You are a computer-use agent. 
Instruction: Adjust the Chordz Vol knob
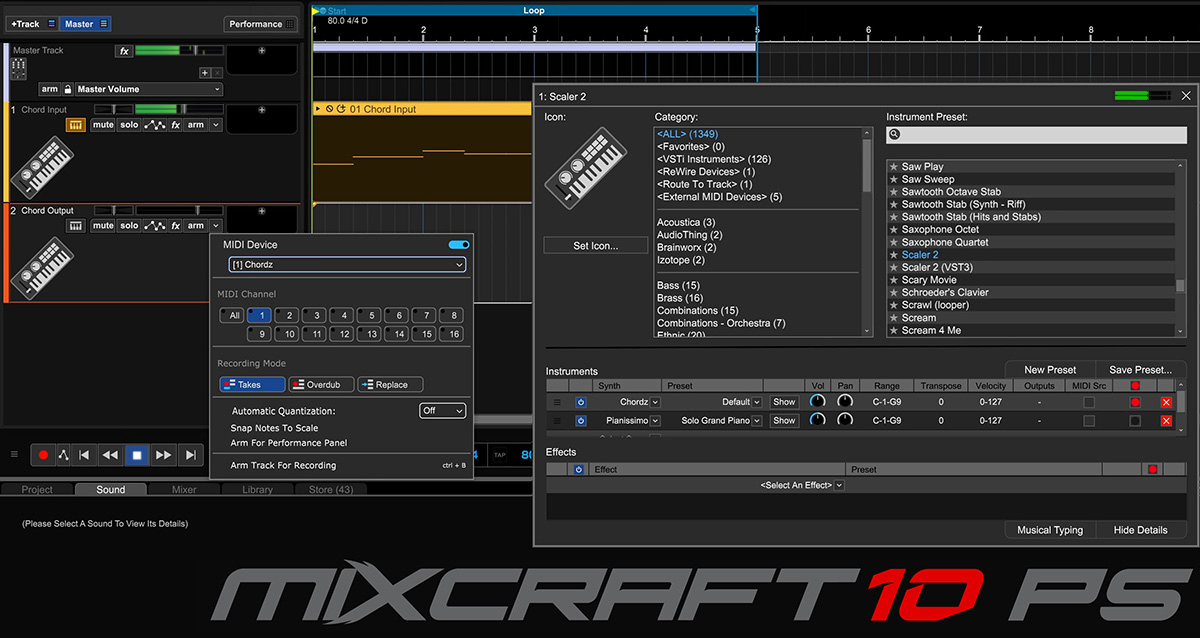[x=818, y=402]
